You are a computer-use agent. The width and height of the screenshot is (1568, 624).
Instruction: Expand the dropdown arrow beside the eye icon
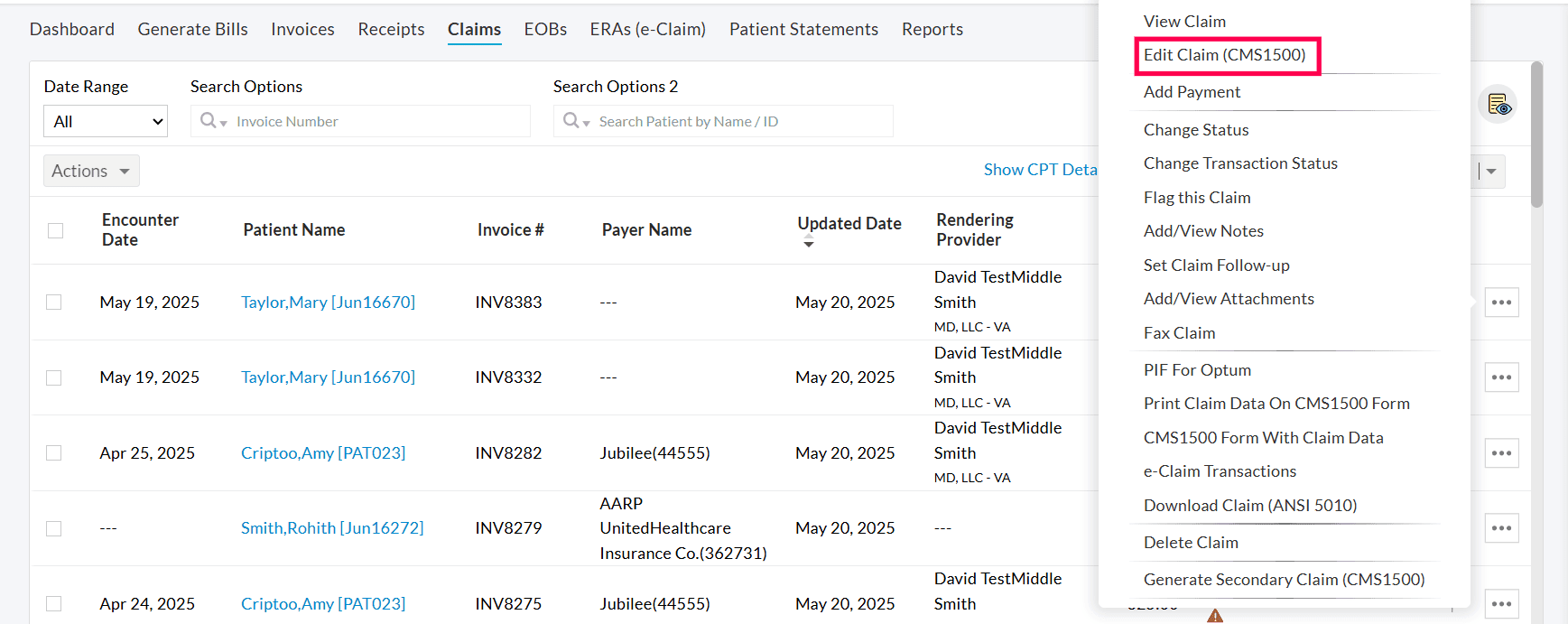pos(1491,171)
